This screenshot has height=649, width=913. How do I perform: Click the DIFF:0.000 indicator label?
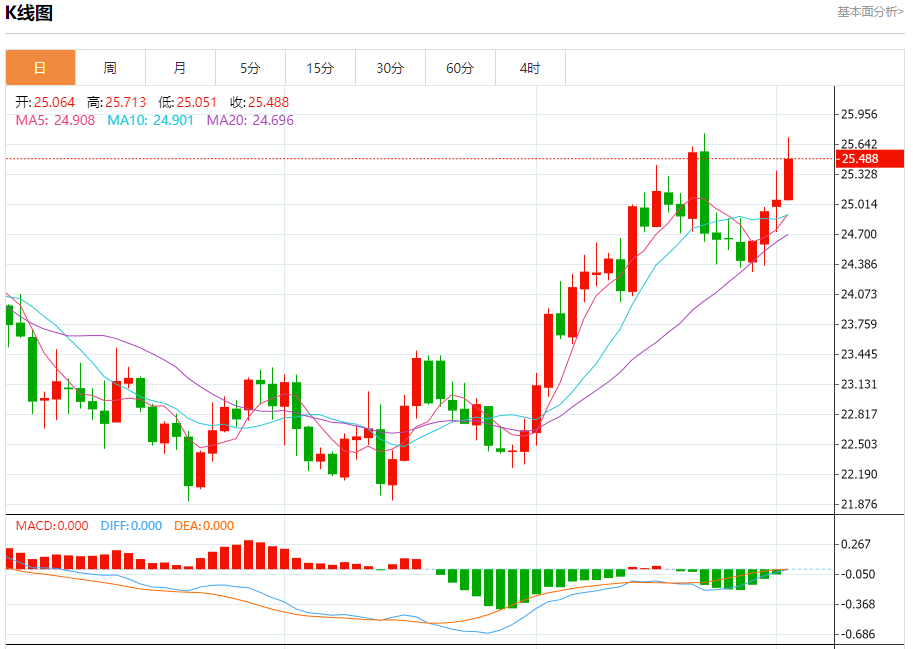131,526
